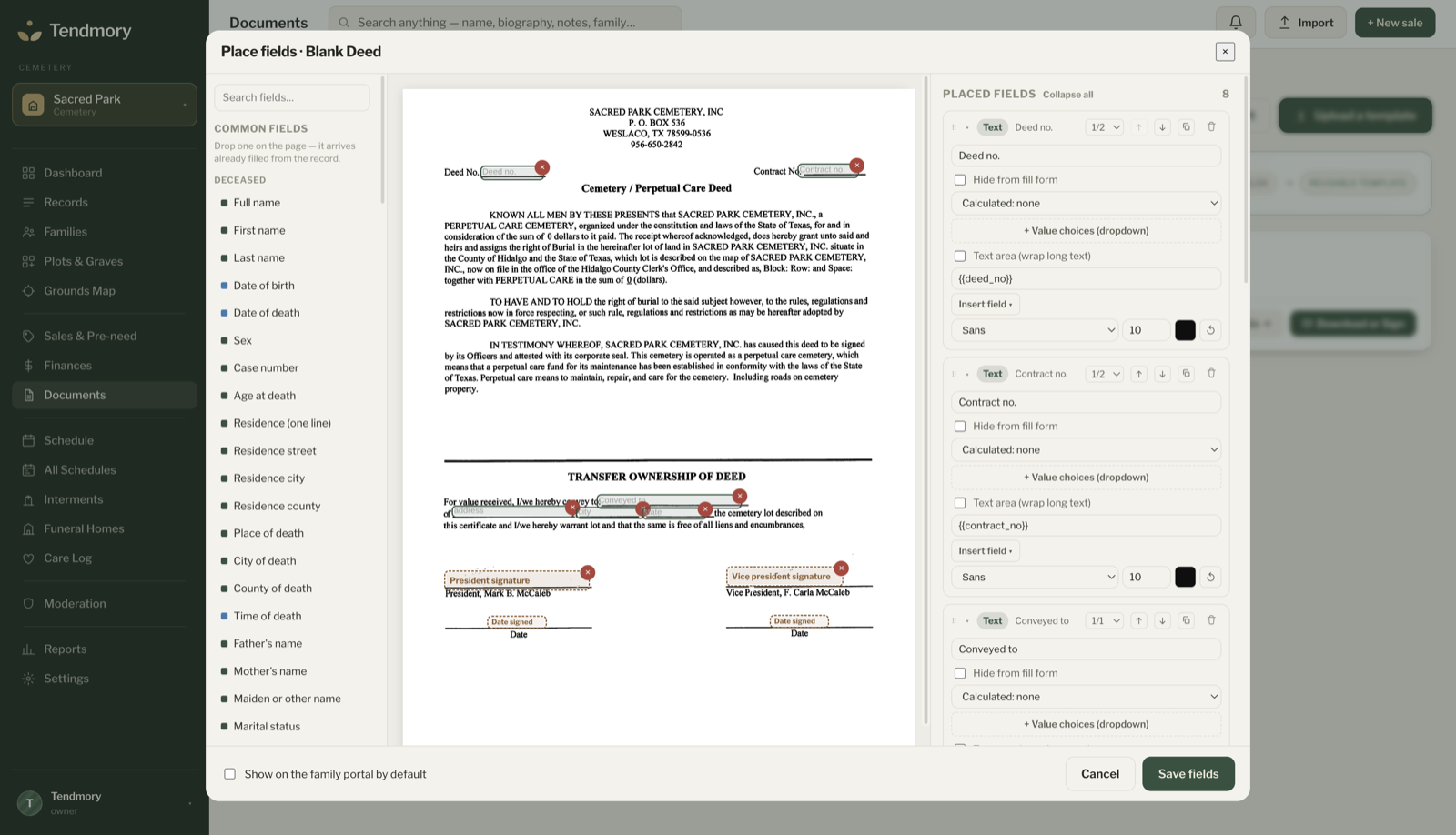
Task: Add value choices dropdown to Deed no.
Action: [x=1087, y=231]
